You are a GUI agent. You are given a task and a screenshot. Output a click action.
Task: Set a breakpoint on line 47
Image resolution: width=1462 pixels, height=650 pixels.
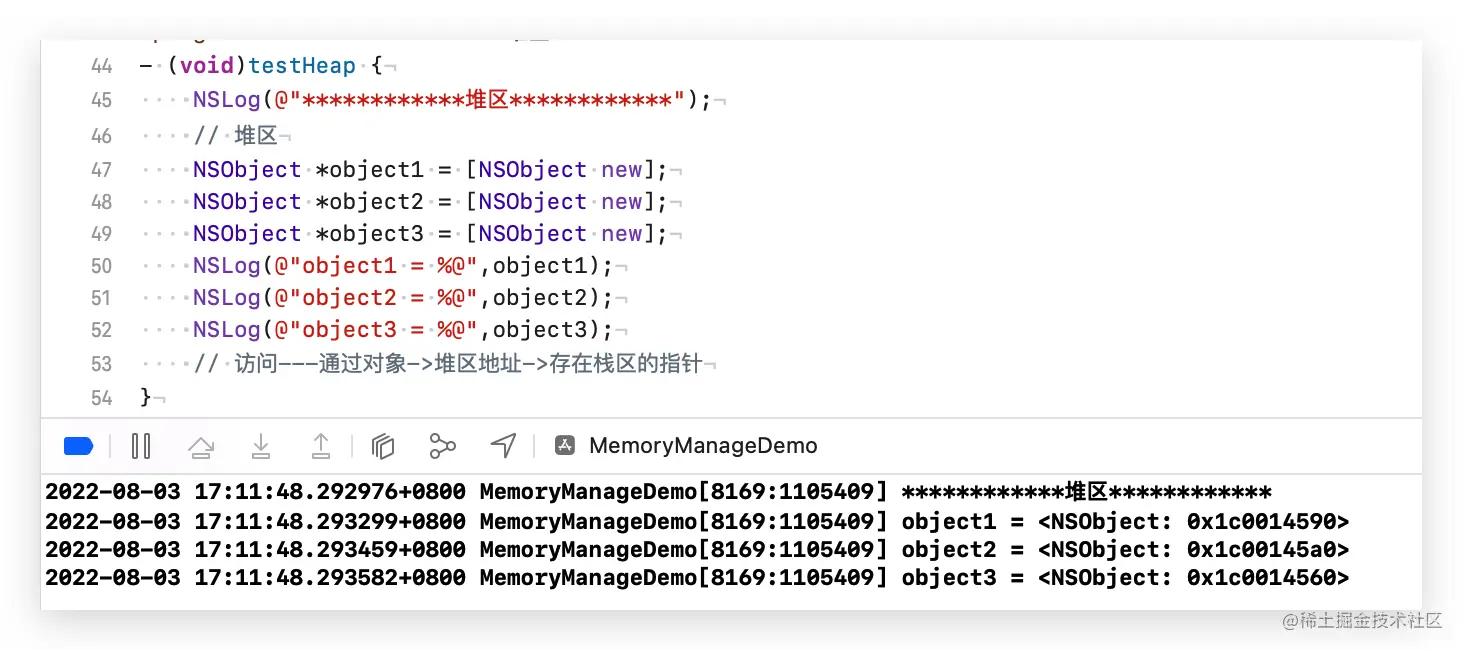click(x=101, y=169)
